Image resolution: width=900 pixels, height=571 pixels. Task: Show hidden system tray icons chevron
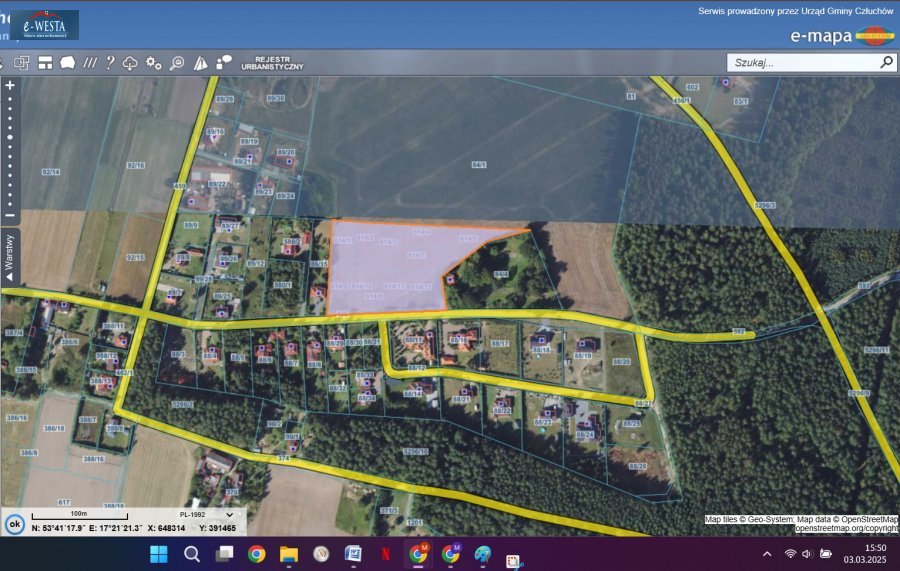coord(767,554)
